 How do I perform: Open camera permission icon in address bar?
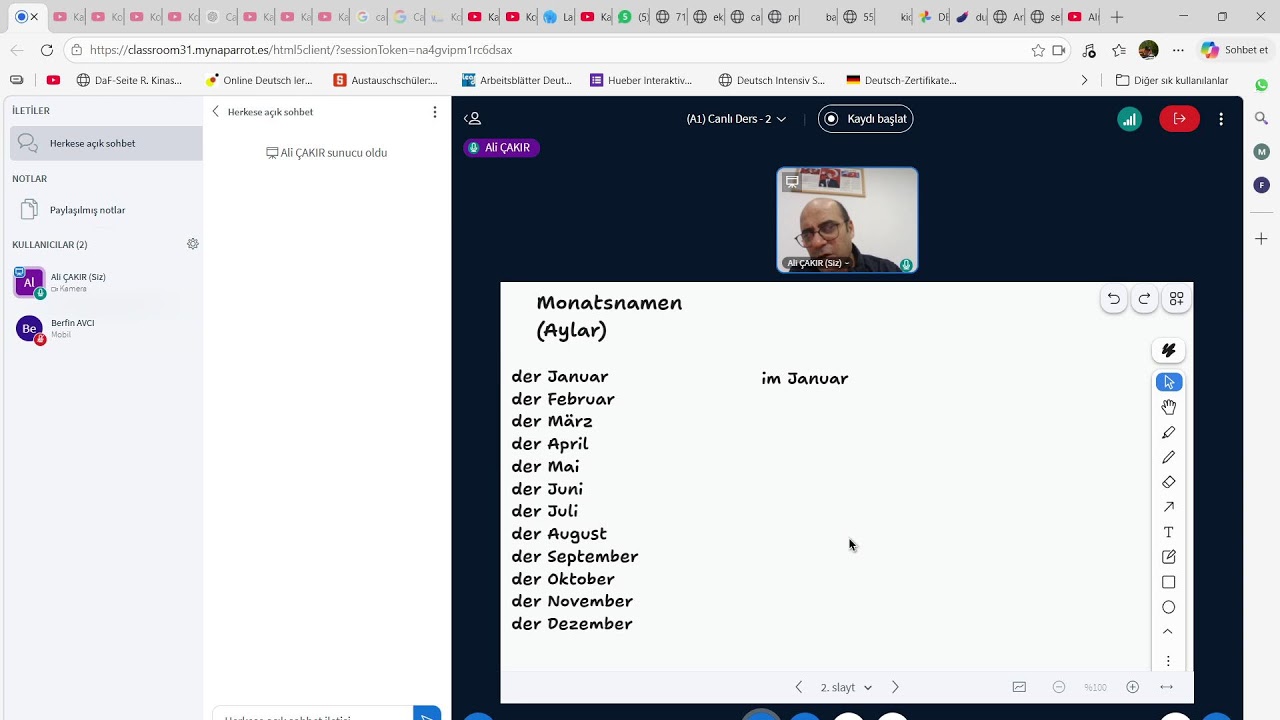[x=1059, y=50]
